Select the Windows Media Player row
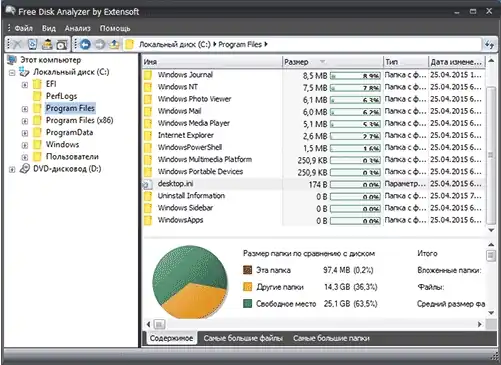This screenshot has height=365, width=501. tap(313, 123)
